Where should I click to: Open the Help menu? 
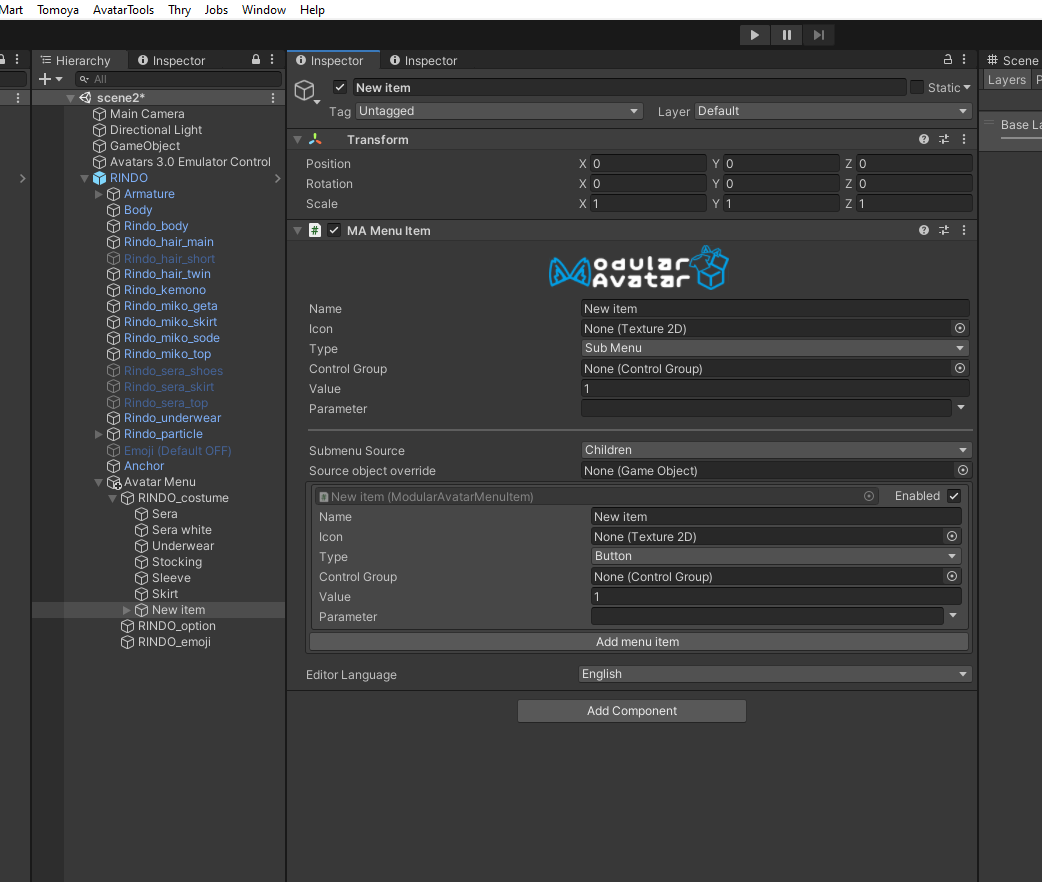[x=312, y=10]
